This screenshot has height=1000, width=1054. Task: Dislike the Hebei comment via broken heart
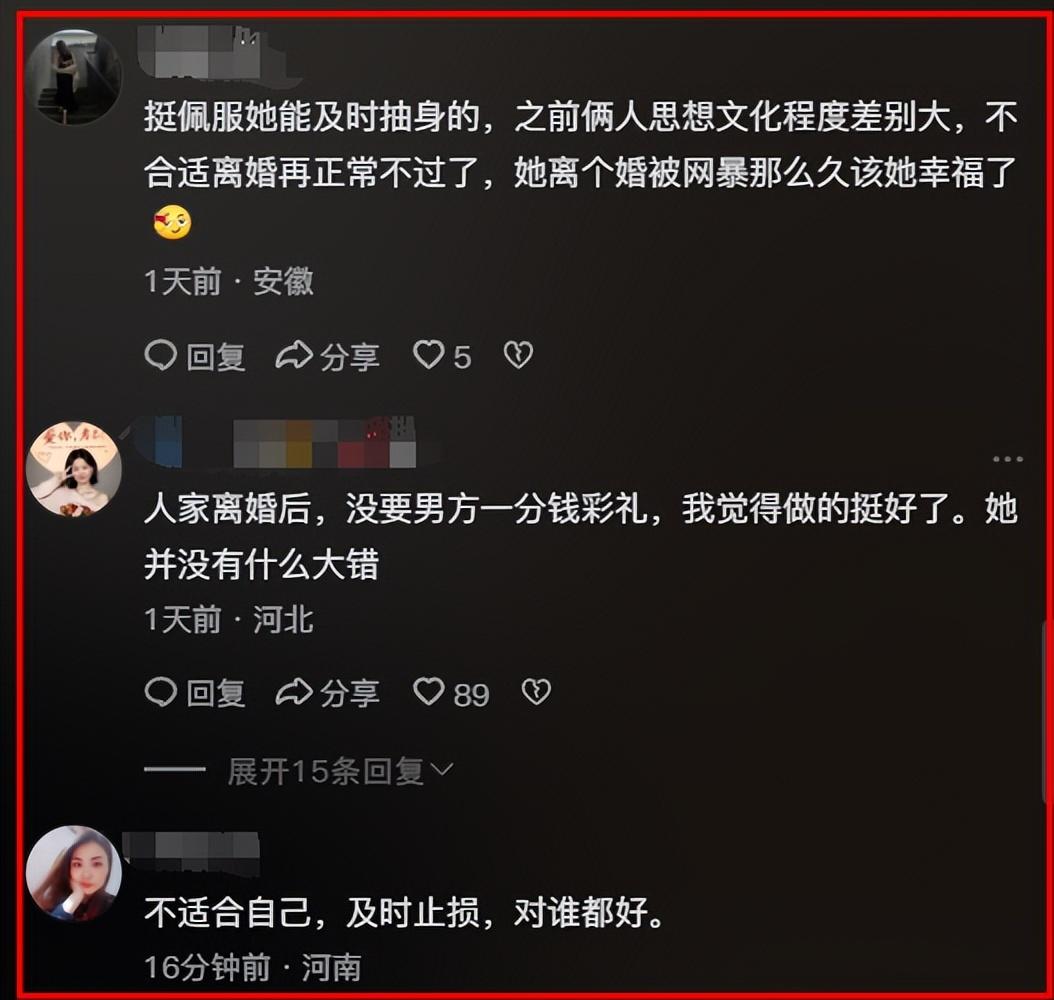pos(536,692)
